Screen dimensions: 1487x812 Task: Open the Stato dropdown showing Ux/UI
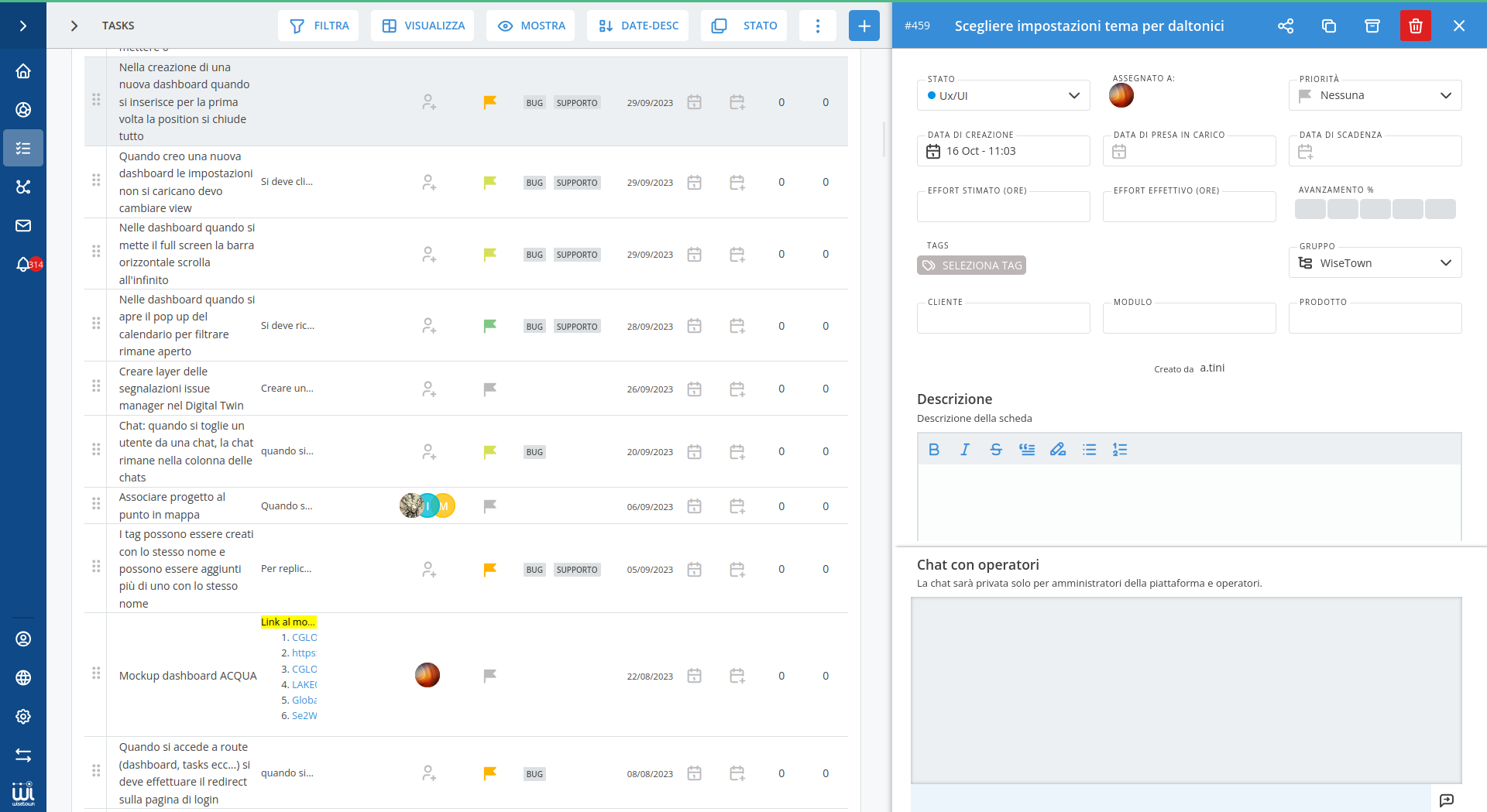tap(1003, 96)
